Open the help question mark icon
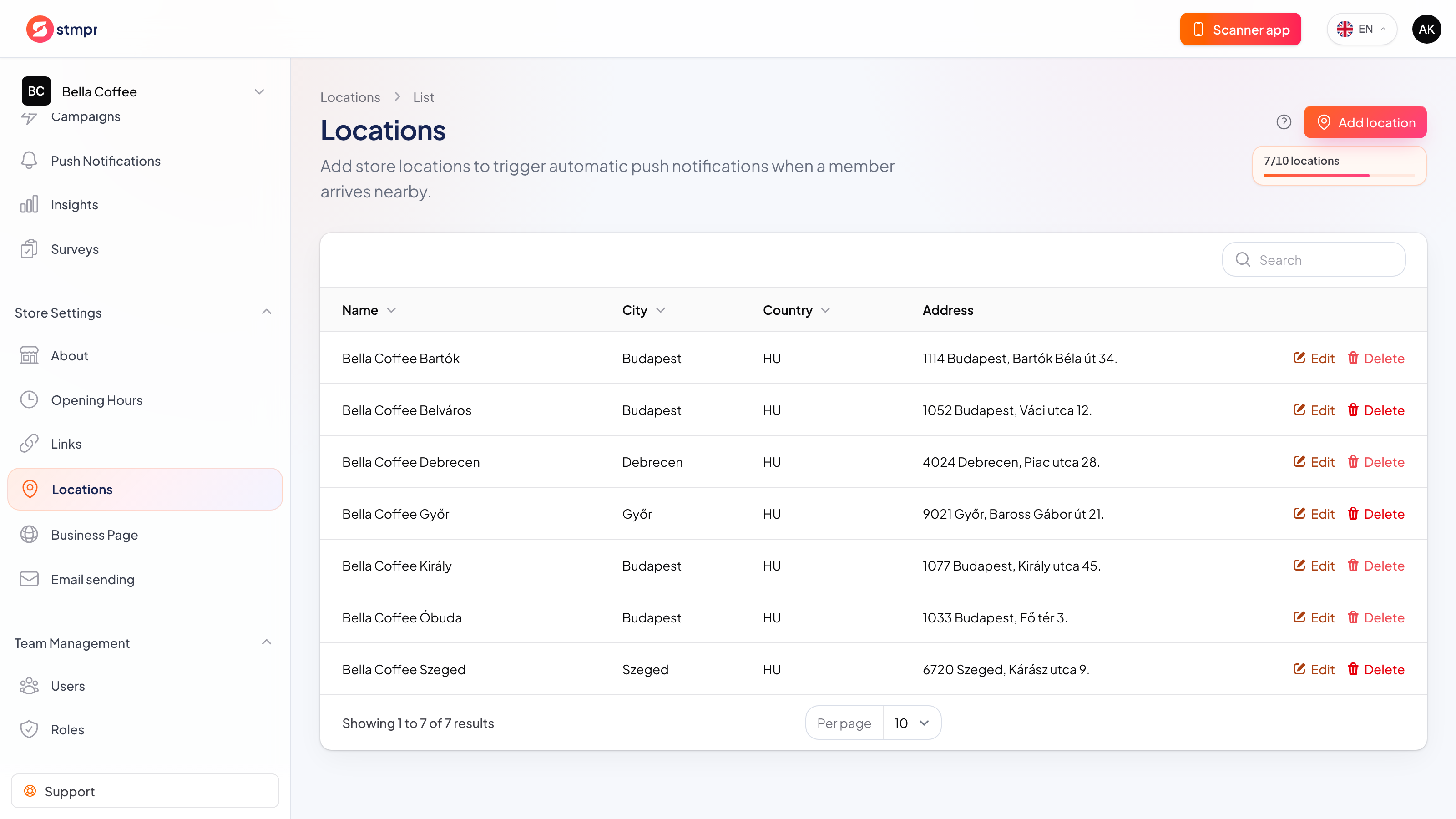 point(1284,122)
